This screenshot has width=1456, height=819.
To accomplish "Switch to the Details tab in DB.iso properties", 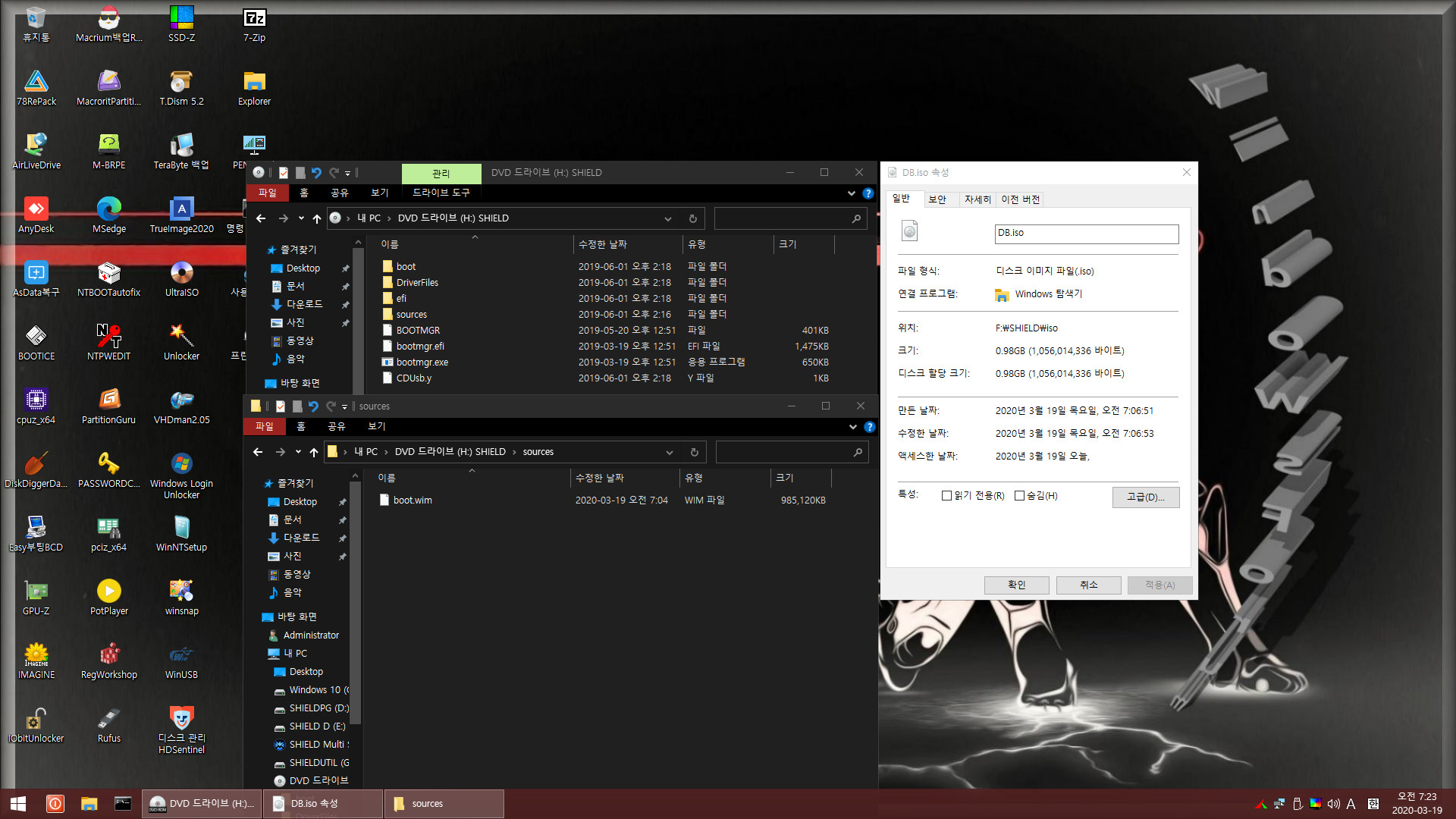I will click(977, 199).
